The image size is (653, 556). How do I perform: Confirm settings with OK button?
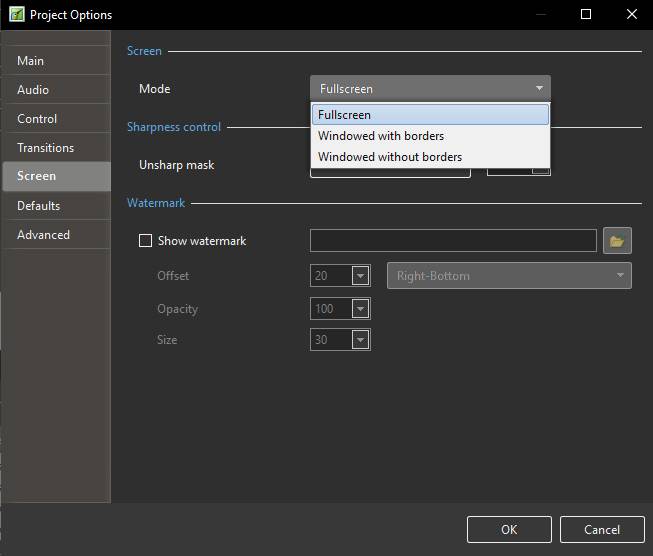click(509, 529)
